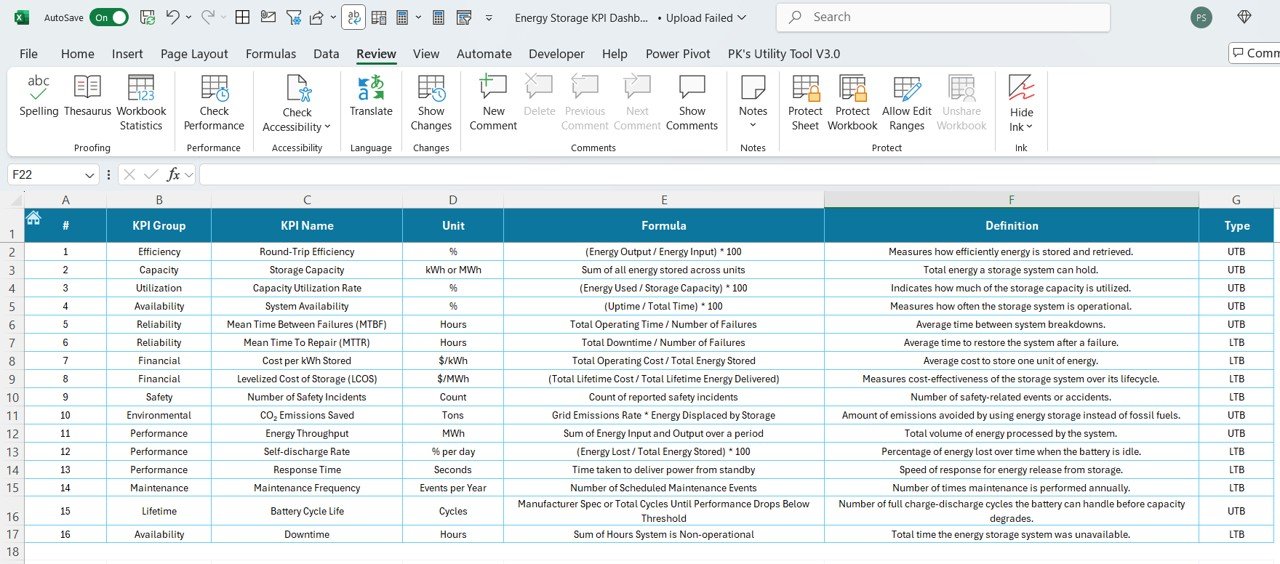Click the Protect Sheet icon

click(805, 88)
